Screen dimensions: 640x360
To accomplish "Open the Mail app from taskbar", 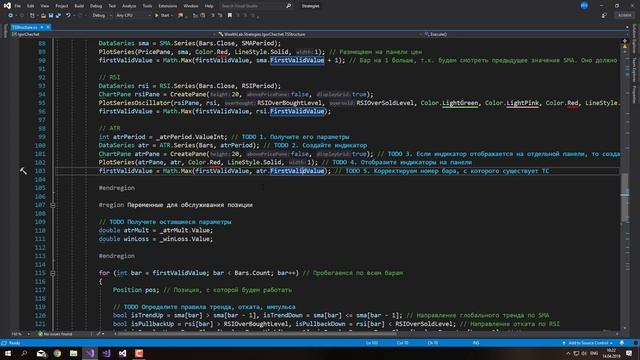I will coord(41,353).
